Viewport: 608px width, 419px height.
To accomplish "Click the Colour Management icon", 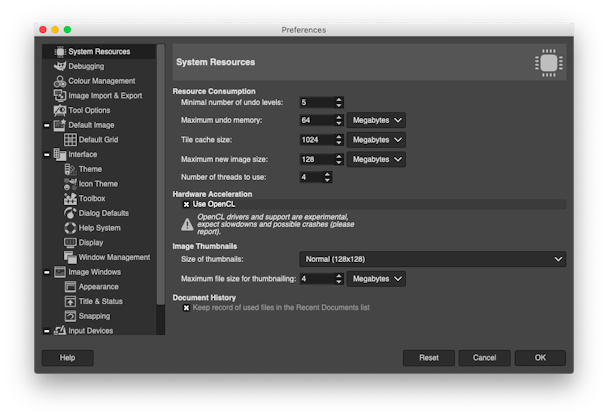I will tap(60, 81).
